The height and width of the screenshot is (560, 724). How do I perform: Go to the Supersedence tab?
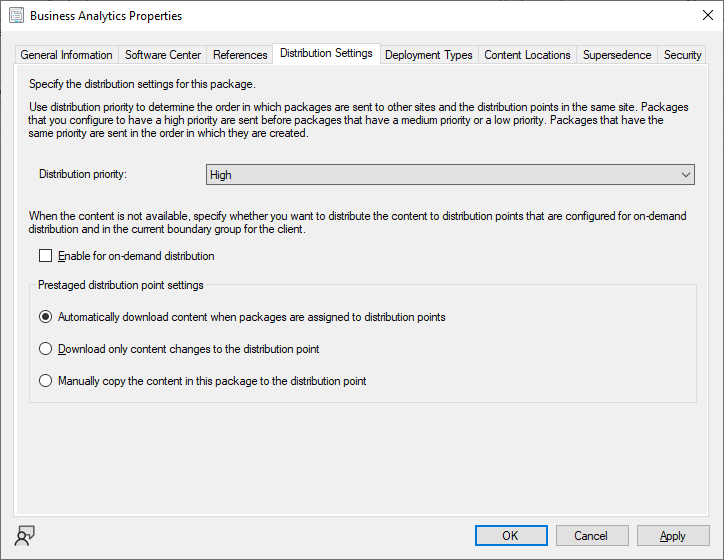coord(617,55)
